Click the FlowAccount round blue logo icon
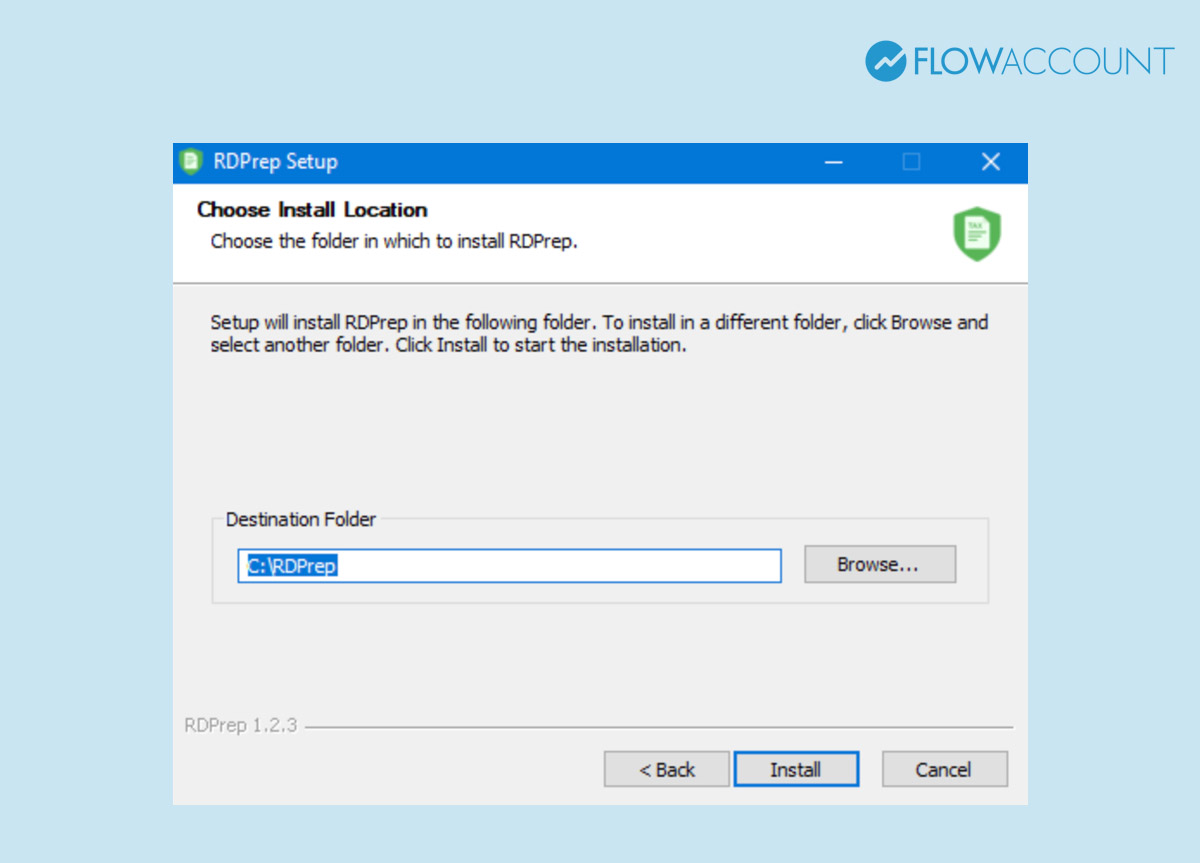 click(x=885, y=61)
